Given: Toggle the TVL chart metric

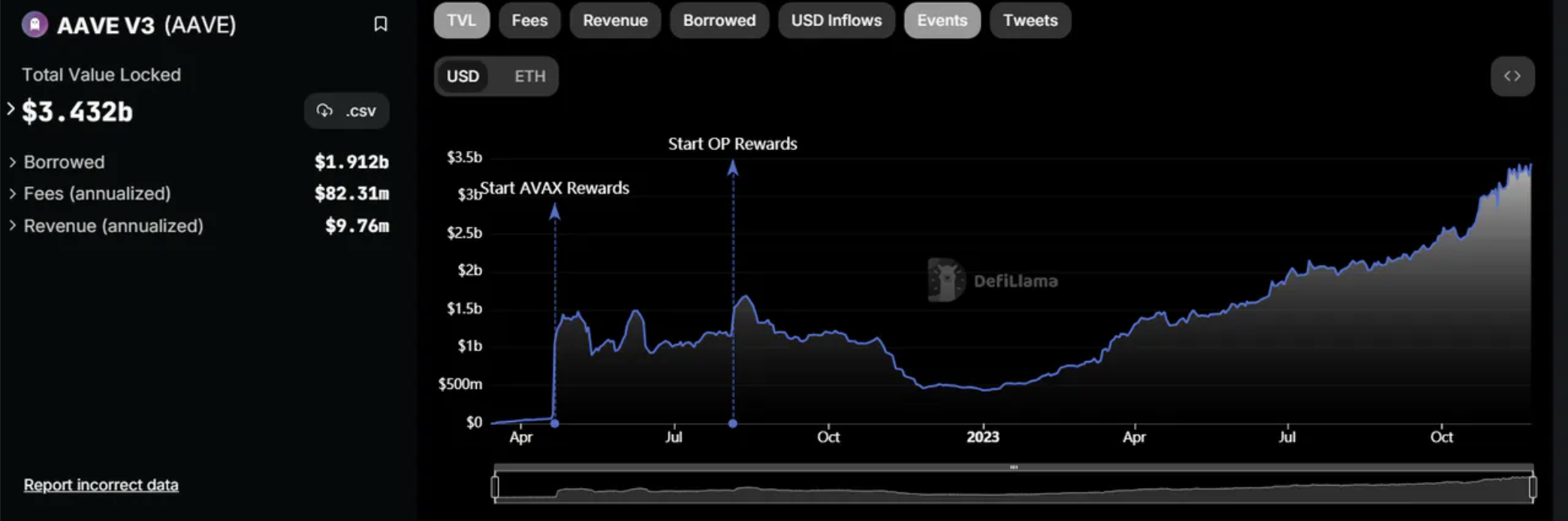Looking at the screenshot, I should click(x=461, y=20).
